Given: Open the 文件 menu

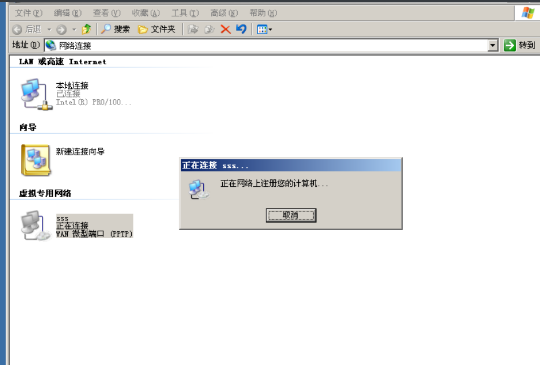Looking at the screenshot, I should click(x=28, y=13).
